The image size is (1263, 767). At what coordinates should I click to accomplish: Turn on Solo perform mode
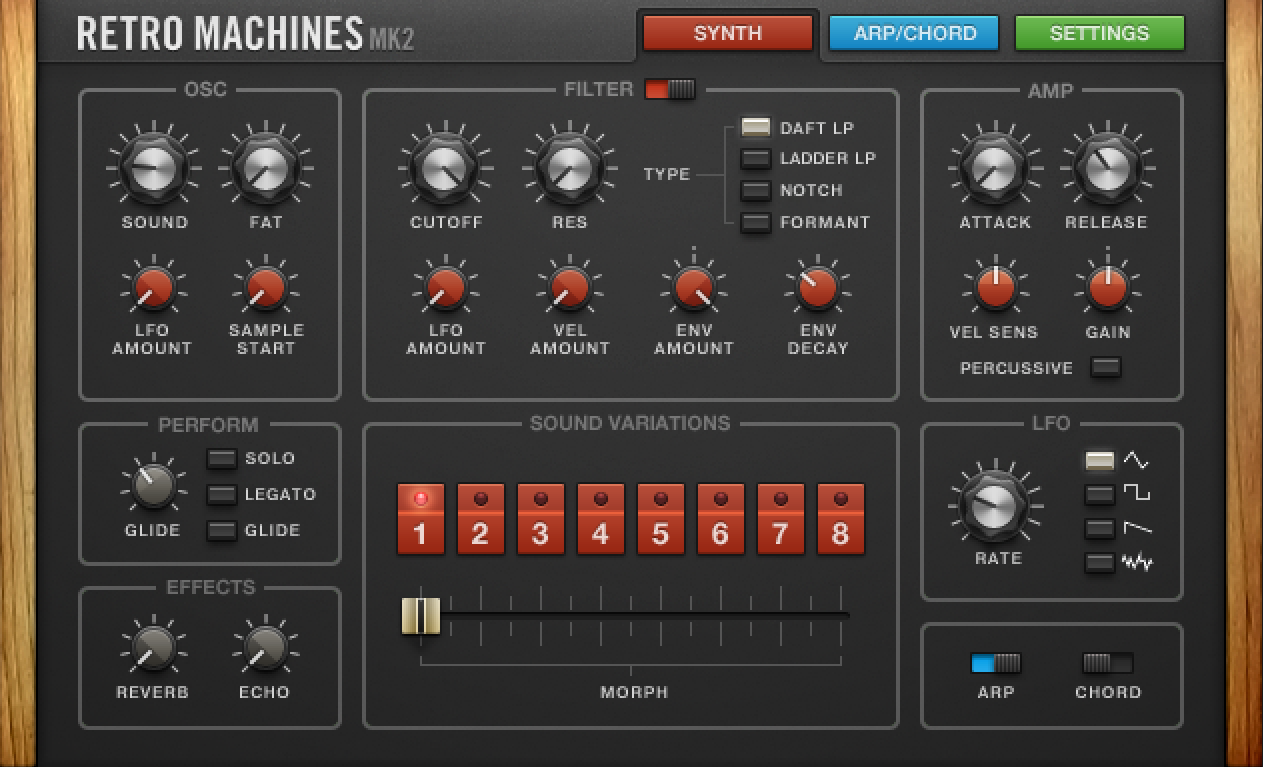[222, 459]
